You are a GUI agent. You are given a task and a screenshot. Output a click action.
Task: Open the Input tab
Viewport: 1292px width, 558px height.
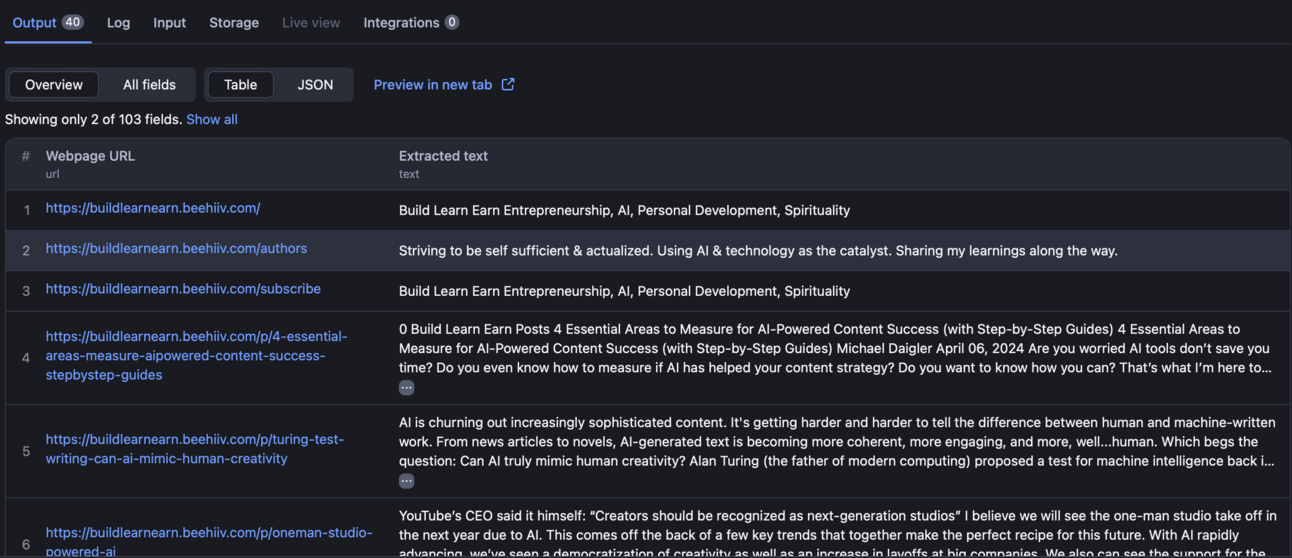coord(169,22)
